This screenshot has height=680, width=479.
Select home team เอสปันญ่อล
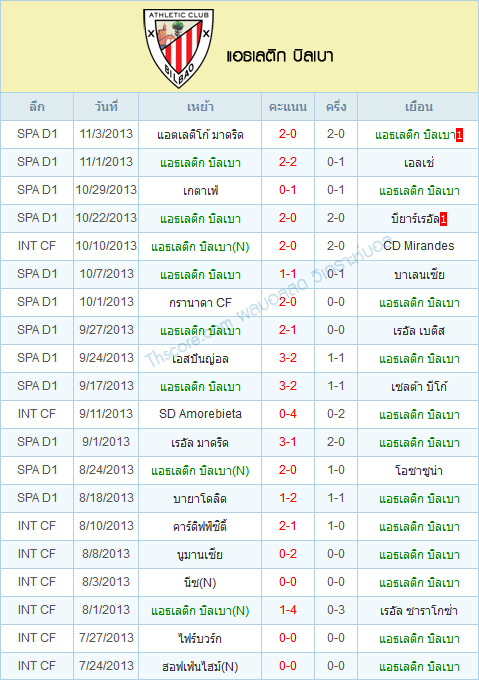click(x=200, y=359)
